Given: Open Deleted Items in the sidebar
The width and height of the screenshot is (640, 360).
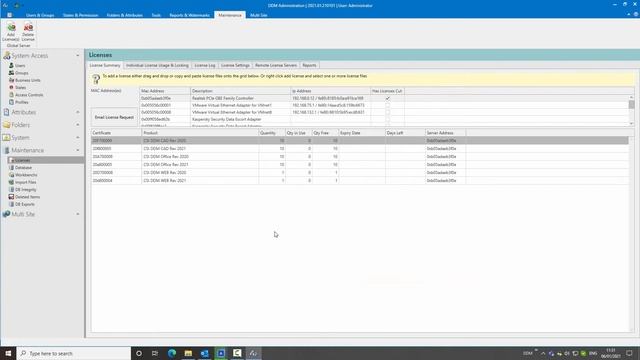Looking at the screenshot, I should tap(27, 197).
